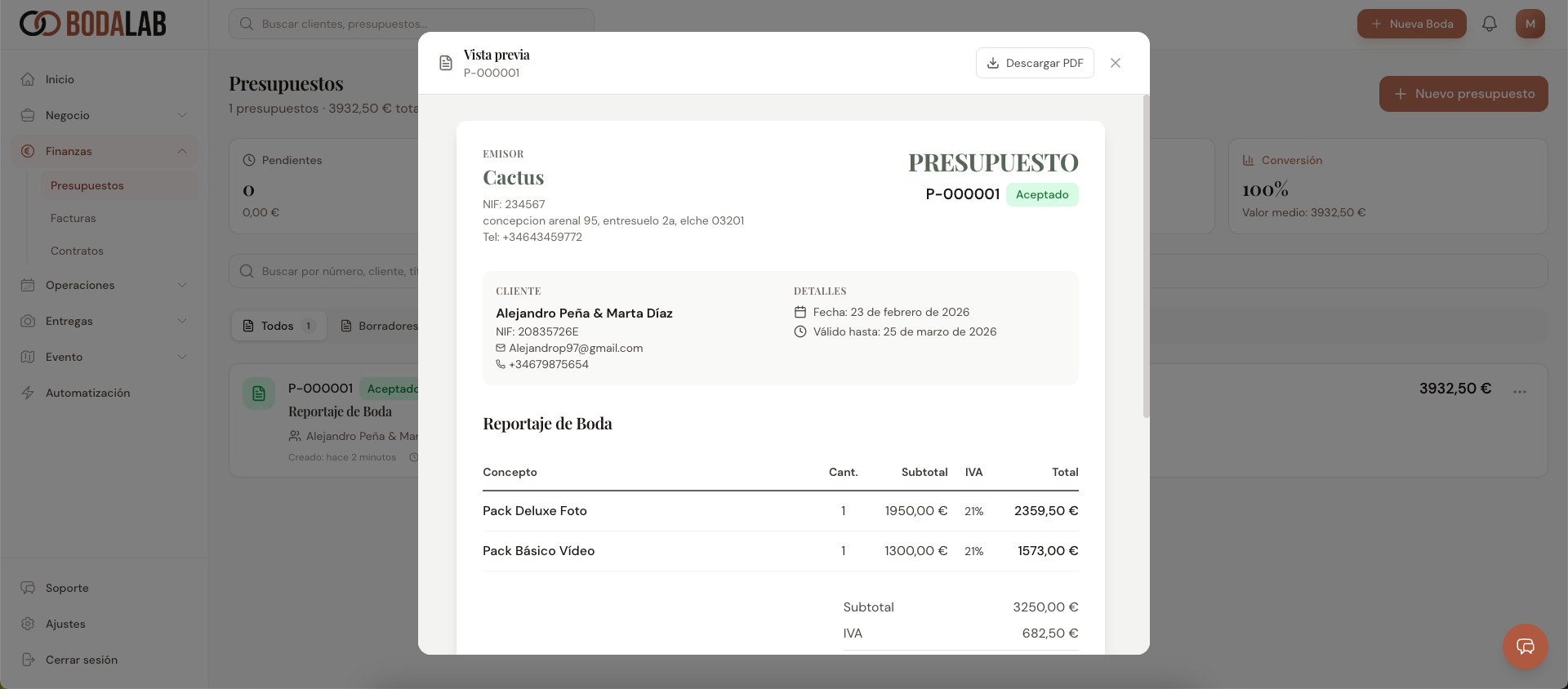This screenshot has width=1568, height=689.
Task: Collapse the Finanzas section chevron
Action: click(x=182, y=151)
